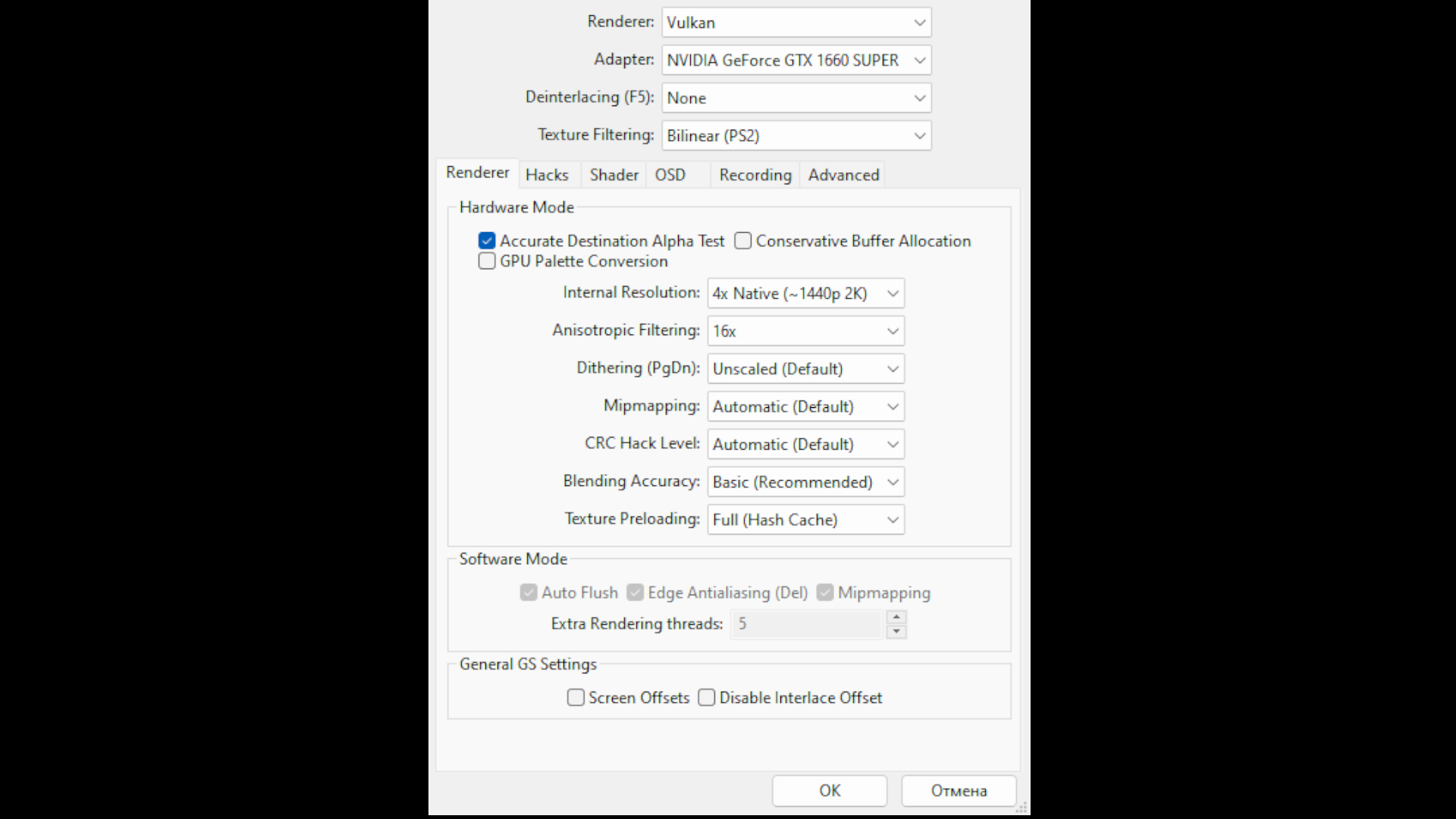
Task: Confirm settings with the OK button
Action: pos(829,790)
